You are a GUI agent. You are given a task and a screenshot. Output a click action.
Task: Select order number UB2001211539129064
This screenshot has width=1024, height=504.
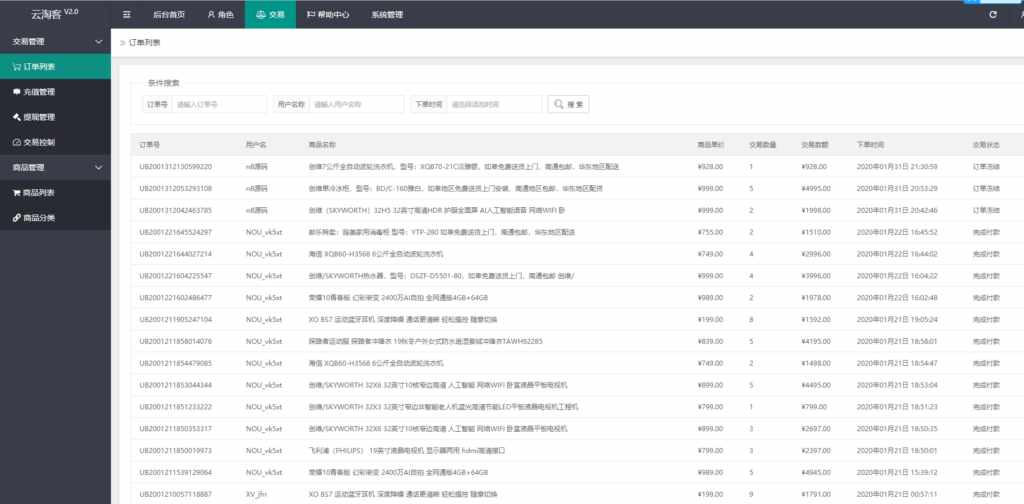pyautogui.click(x=175, y=473)
